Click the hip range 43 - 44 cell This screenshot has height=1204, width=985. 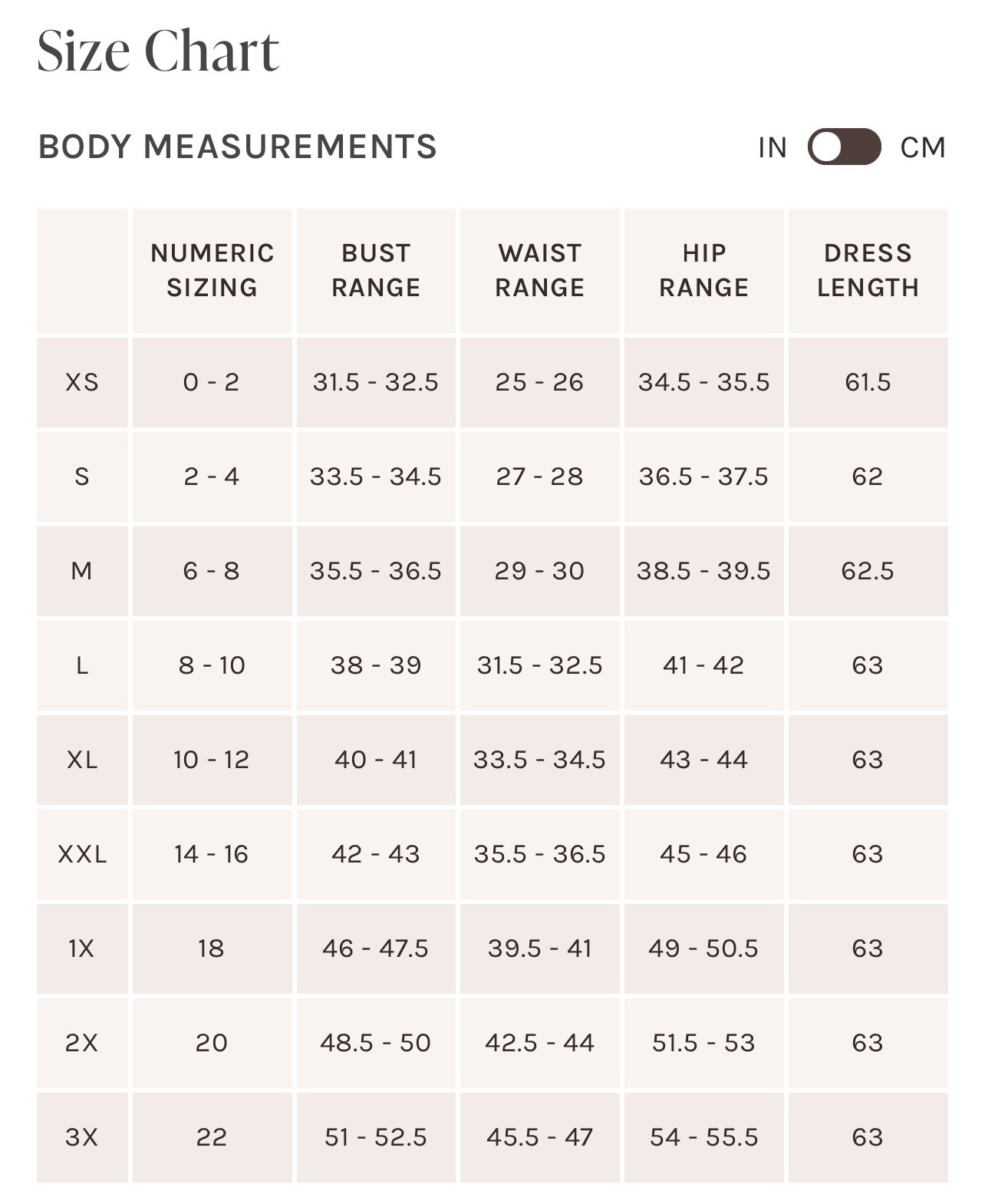(x=704, y=760)
